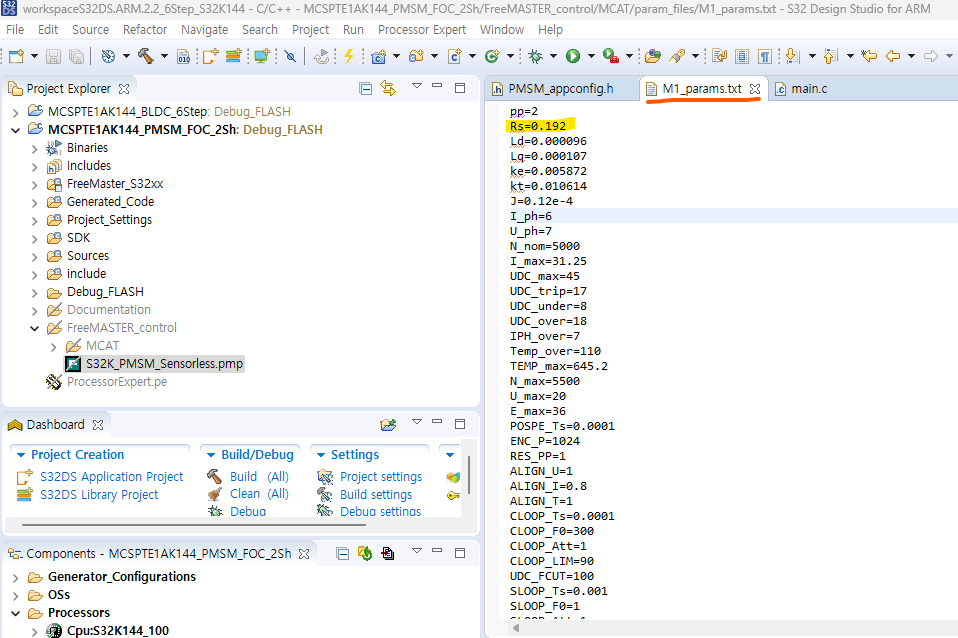Click the Last Edit Location icon
The image size is (958, 638).
[868, 56]
